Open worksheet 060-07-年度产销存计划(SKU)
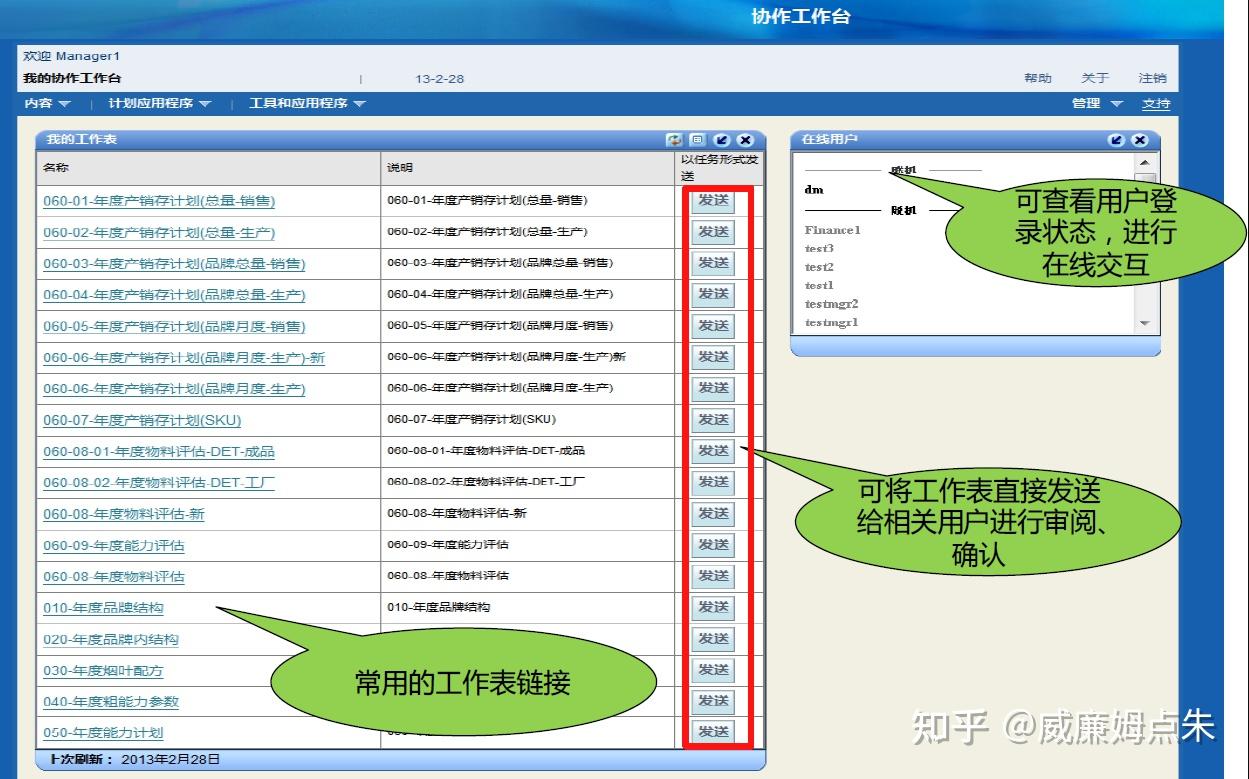This screenshot has width=1249, height=779. pos(142,420)
